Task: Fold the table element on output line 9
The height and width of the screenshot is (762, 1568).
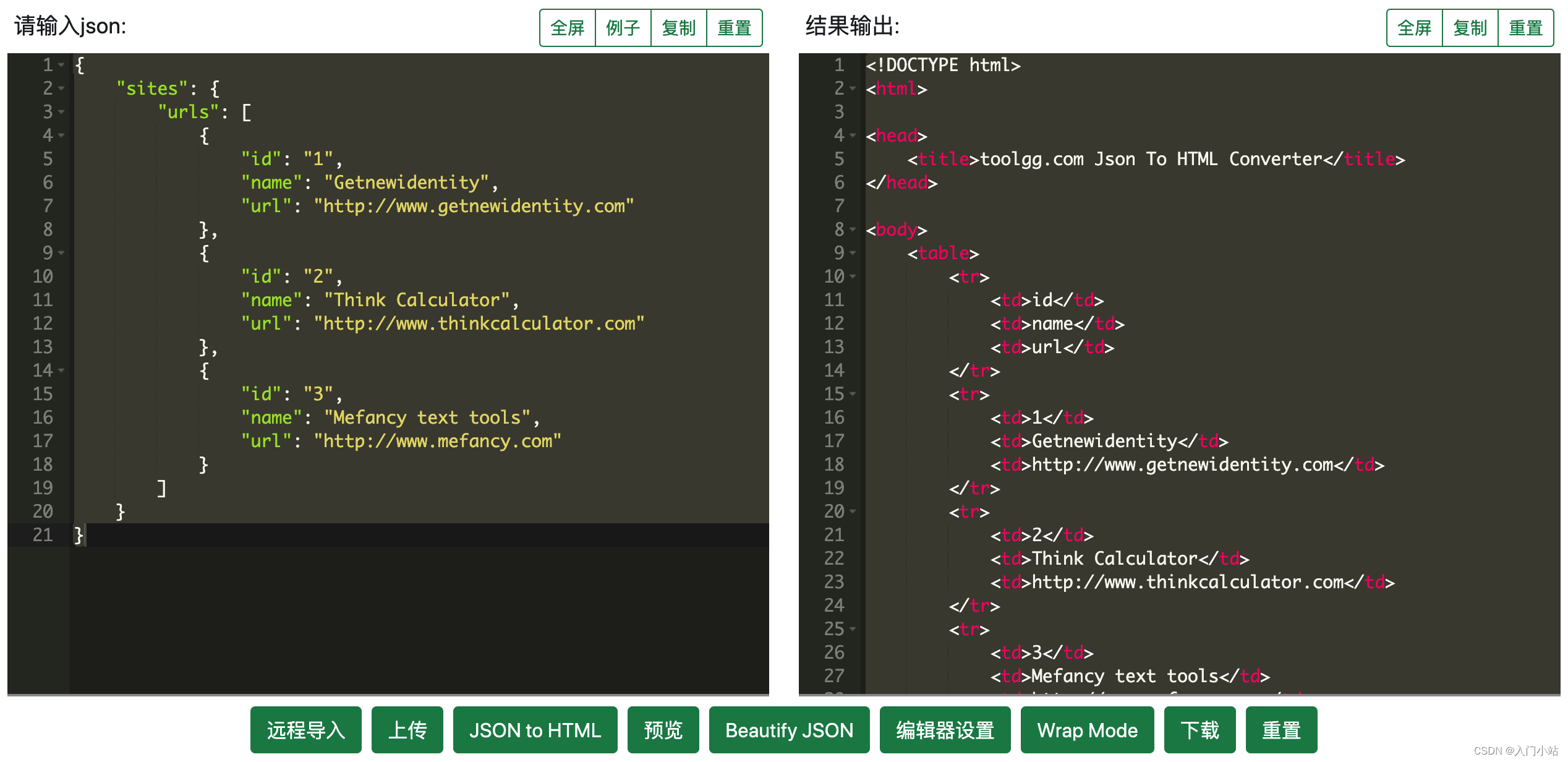Action: point(853,253)
